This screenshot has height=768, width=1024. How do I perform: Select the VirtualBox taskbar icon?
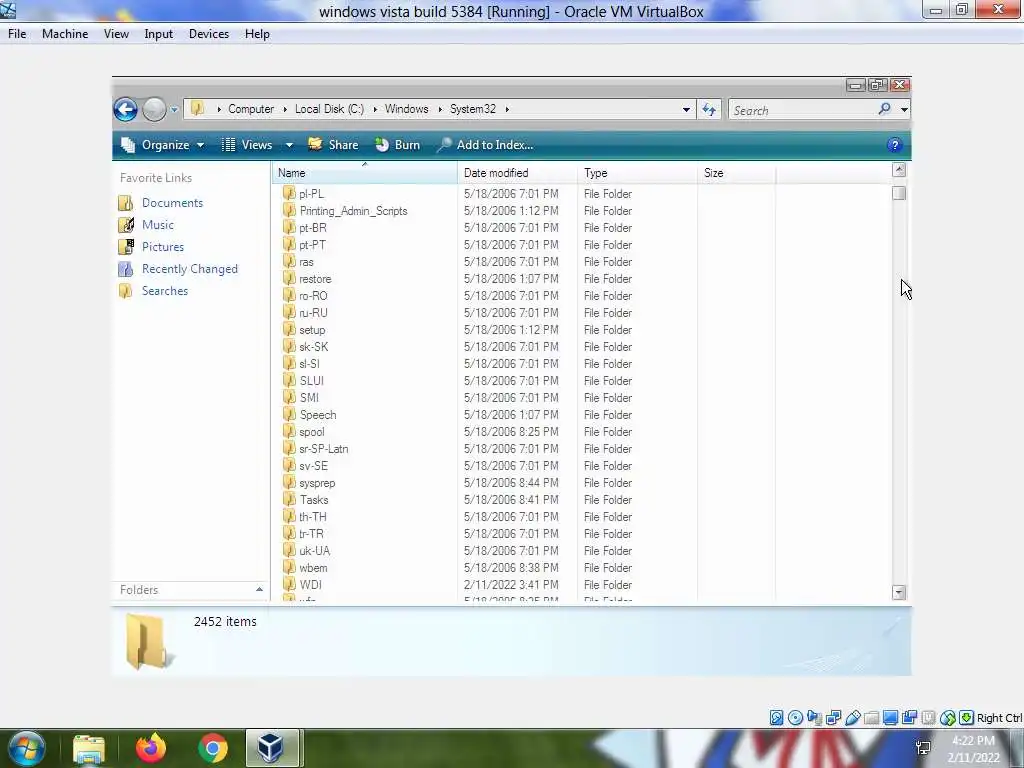(271, 748)
